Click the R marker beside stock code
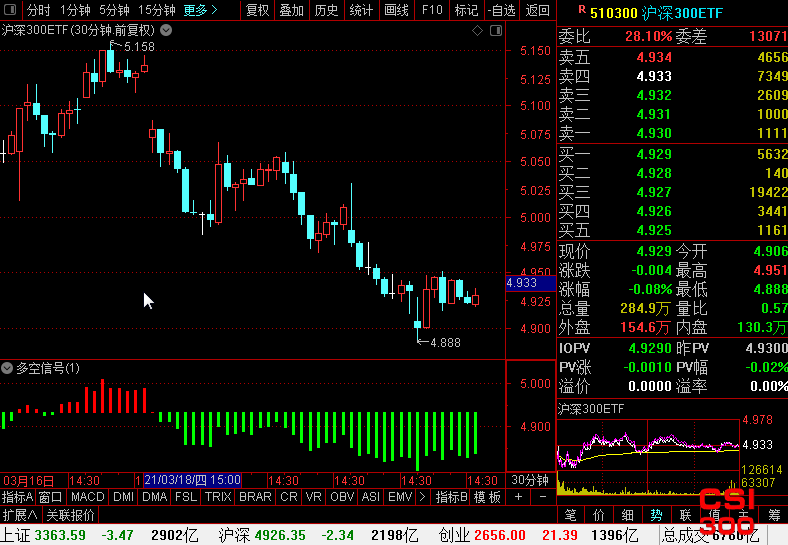Screen dimensions: 788x545 582,9
